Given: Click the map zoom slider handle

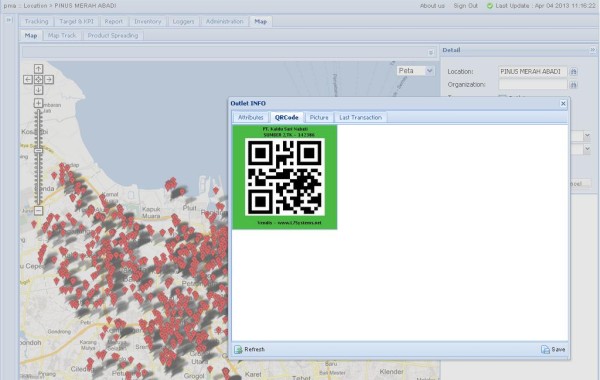Looking at the screenshot, I should pyautogui.click(x=38, y=151).
